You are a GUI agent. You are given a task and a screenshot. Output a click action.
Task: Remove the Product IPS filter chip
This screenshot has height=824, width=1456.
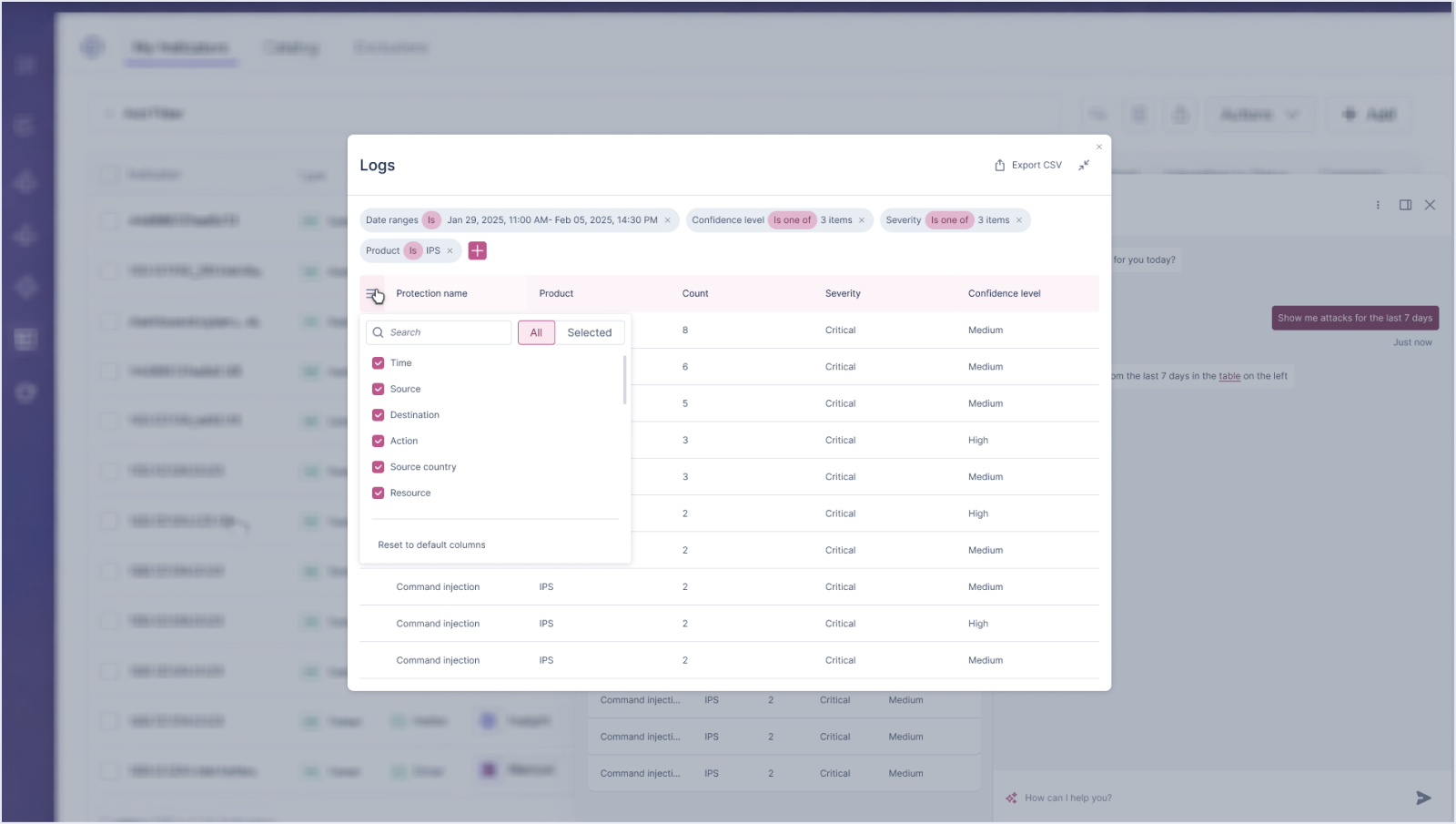click(x=450, y=251)
